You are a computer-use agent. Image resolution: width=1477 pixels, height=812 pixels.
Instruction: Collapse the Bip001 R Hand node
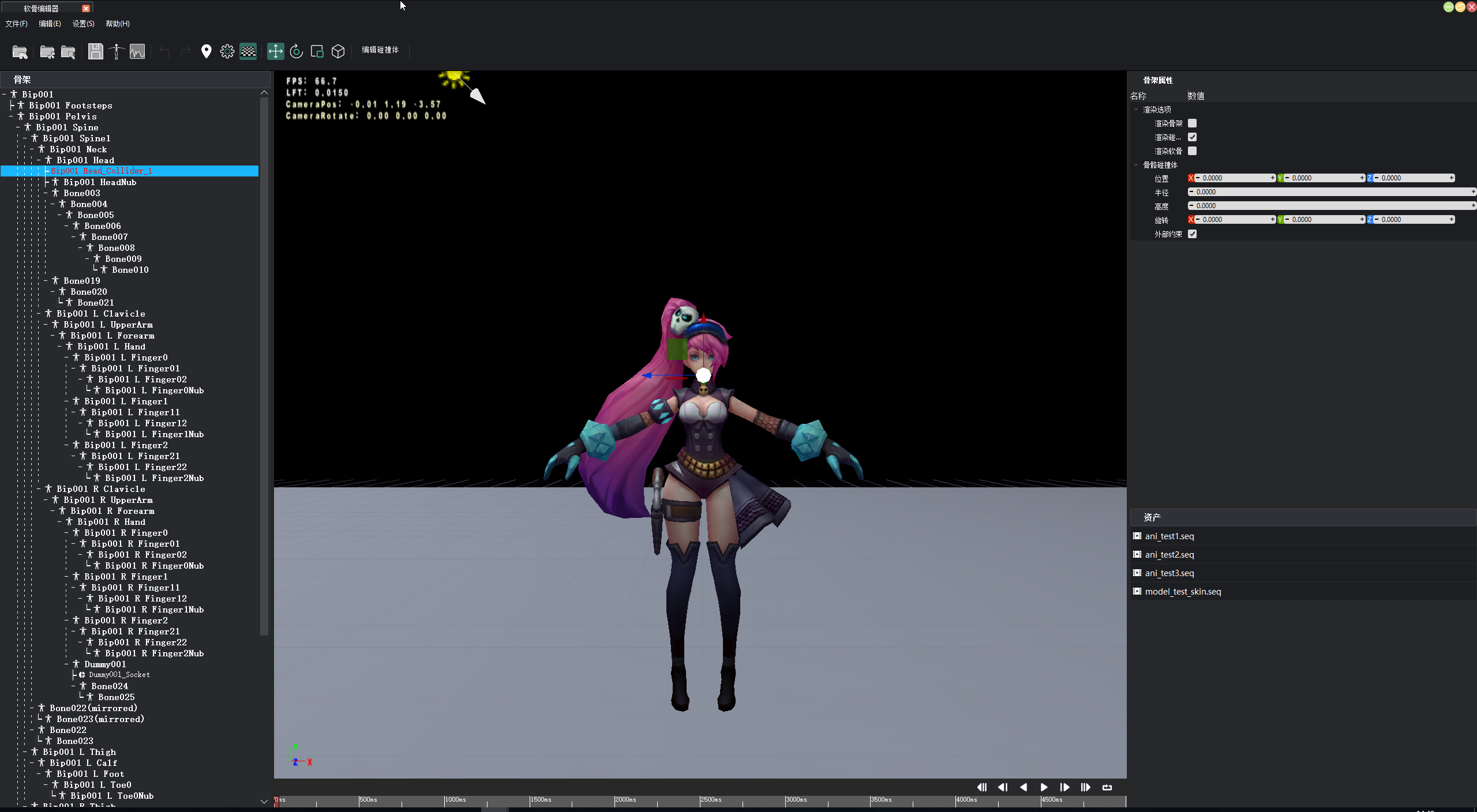pyautogui.click(x=60, y=521)
